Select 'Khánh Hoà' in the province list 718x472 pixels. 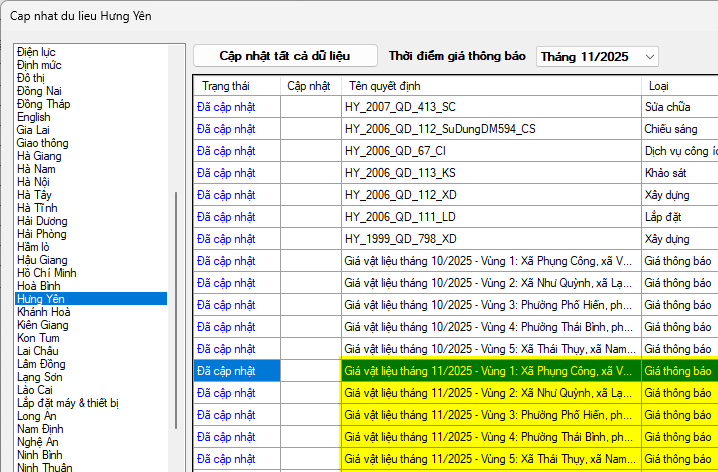pyautogui.click(x=44, y=312)
